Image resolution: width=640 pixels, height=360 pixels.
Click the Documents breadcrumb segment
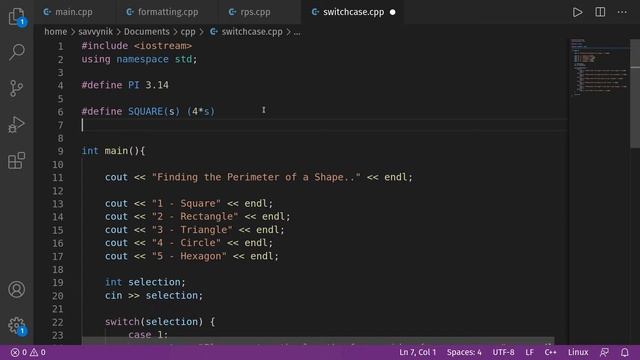point(147,32)
